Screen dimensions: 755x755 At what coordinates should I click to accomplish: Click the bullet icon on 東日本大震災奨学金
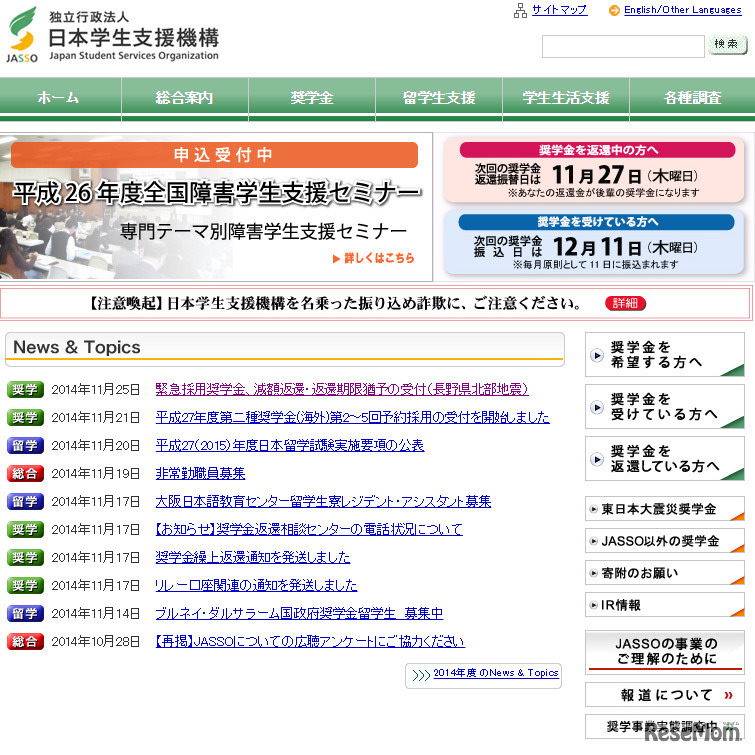[594, 509]
